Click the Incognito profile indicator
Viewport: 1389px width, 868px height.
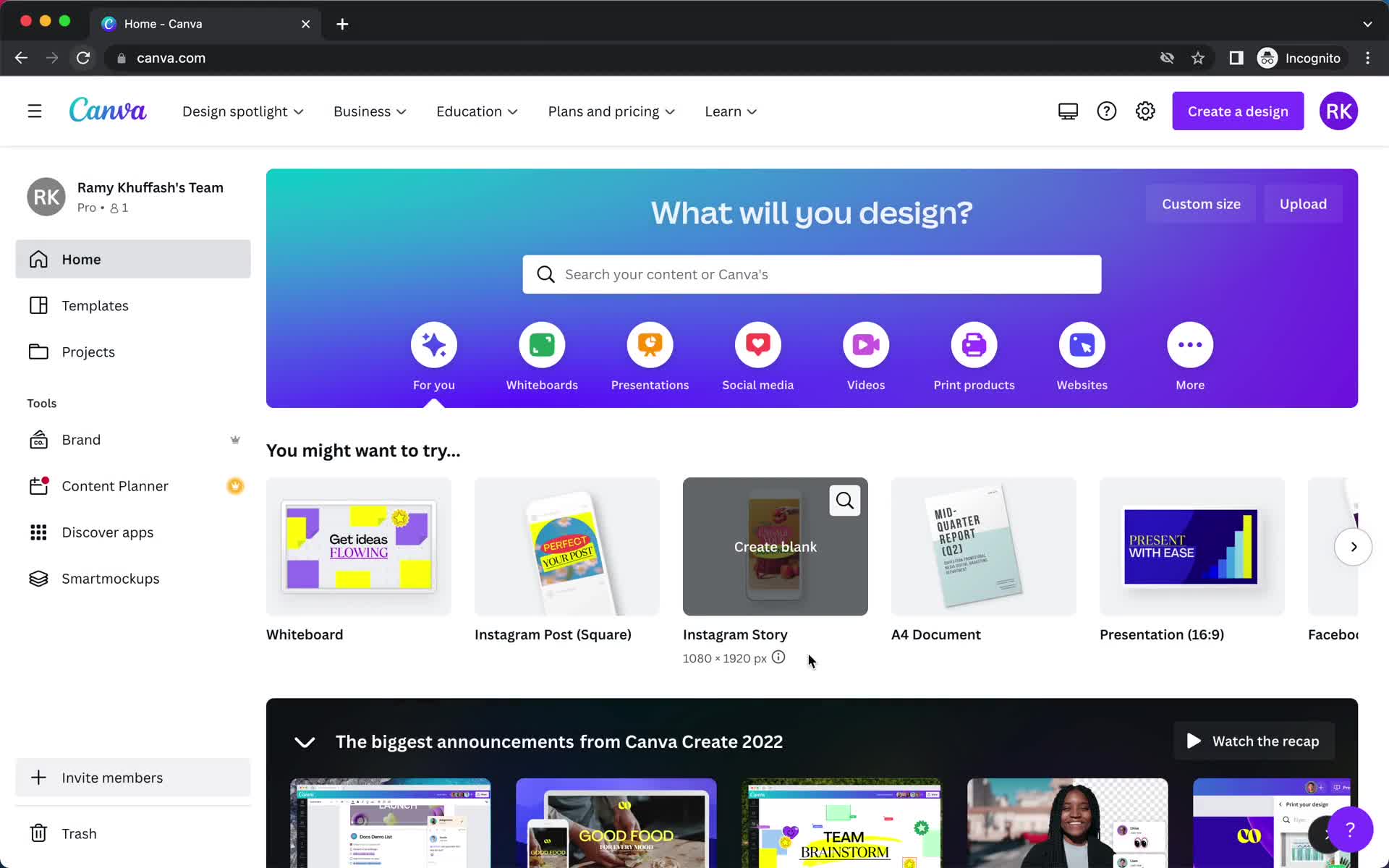(x=1299, y=58)
